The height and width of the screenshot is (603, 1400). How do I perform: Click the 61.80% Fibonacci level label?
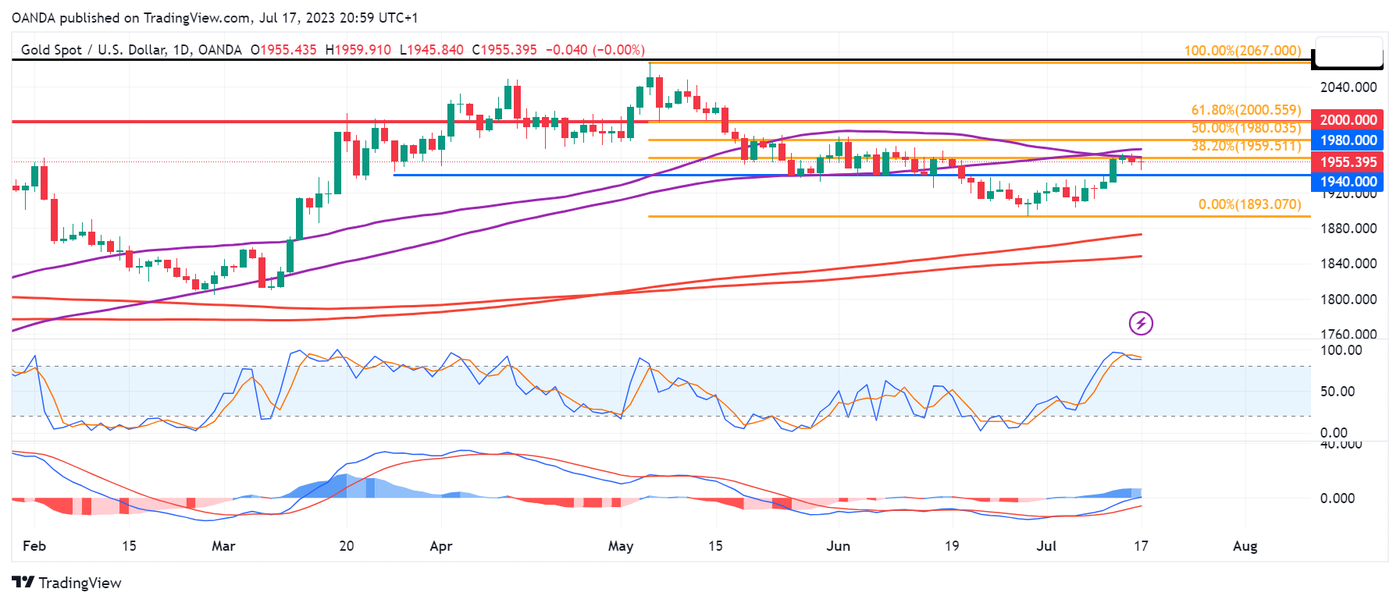(x=1246, y=110)
